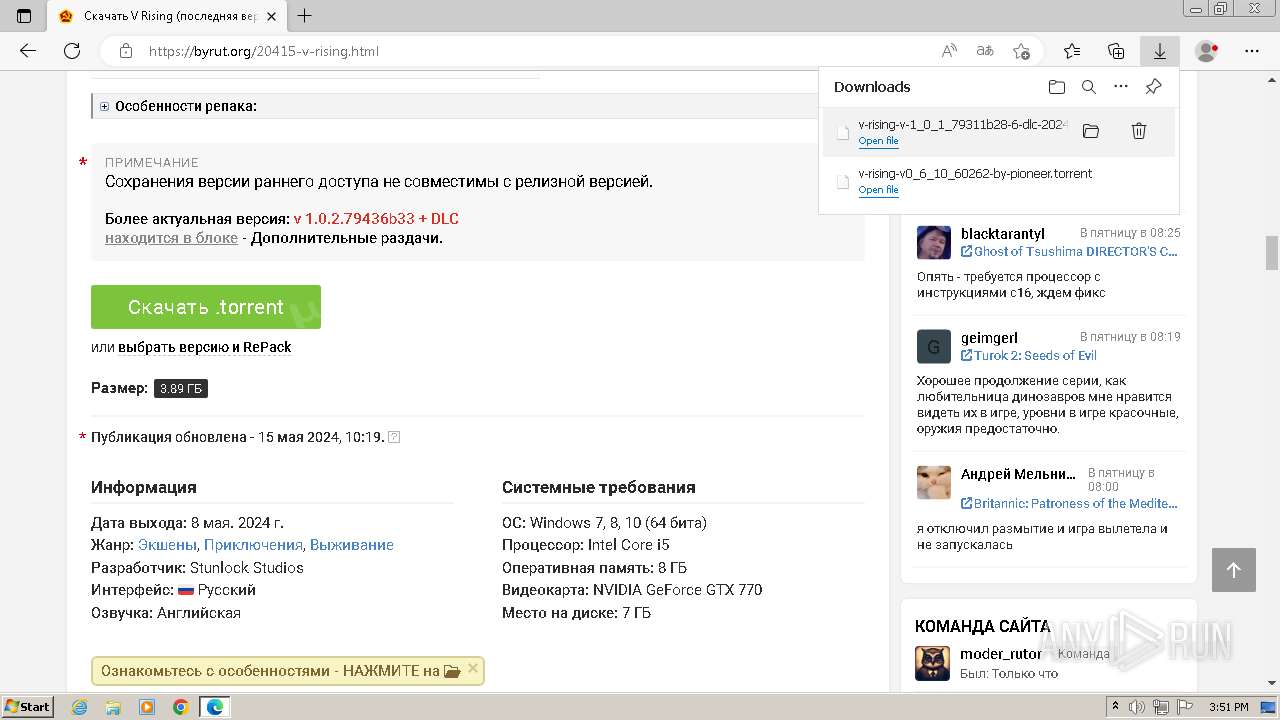1280x720 pixels.
Task: Open downloads folder icon in Downloads panel
Action: (1057, 87)
